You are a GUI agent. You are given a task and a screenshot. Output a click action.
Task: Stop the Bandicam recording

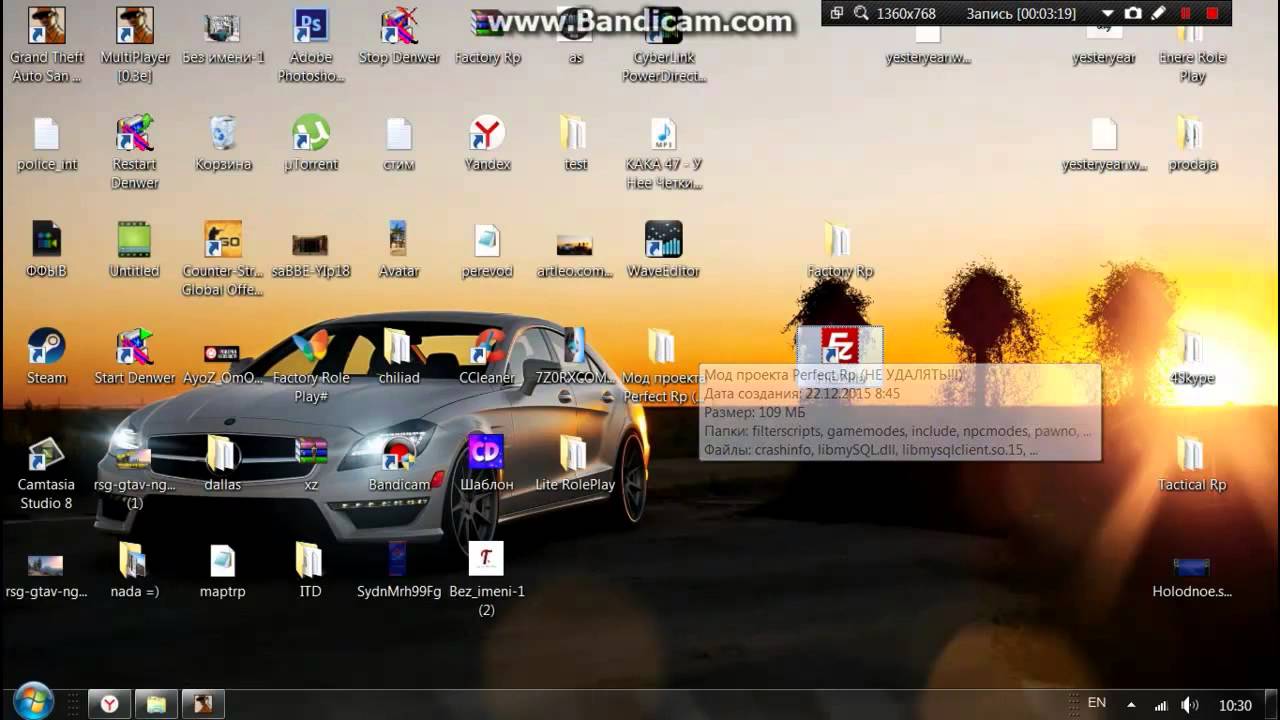tap(1212, 13)
